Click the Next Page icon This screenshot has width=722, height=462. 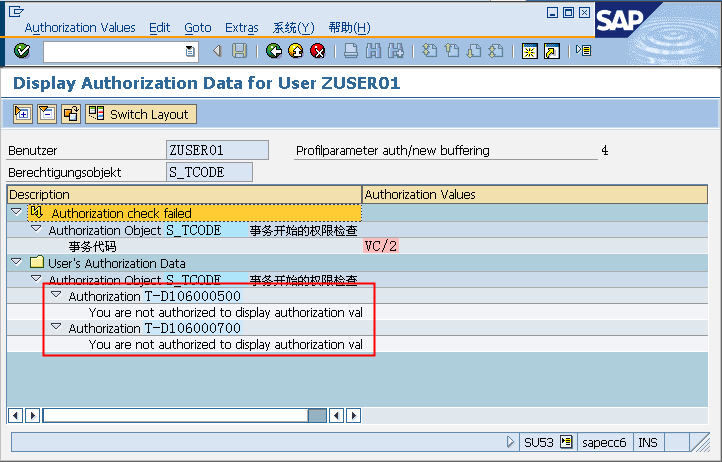474,51
